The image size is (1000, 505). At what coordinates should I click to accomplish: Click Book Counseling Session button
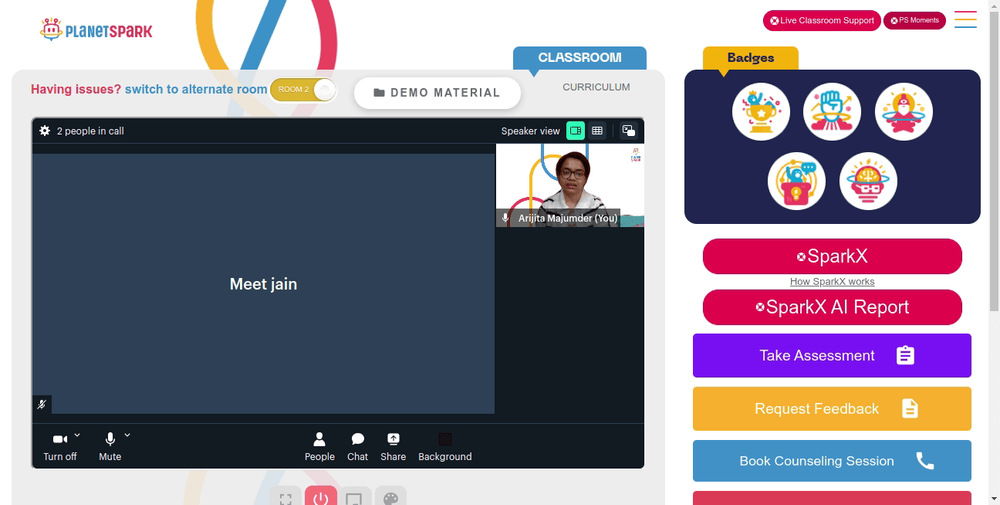(832, 461)
